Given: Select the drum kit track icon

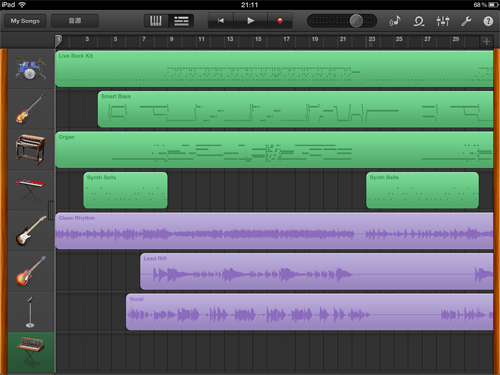Looking at the screenshot, I should pos(30,69).
